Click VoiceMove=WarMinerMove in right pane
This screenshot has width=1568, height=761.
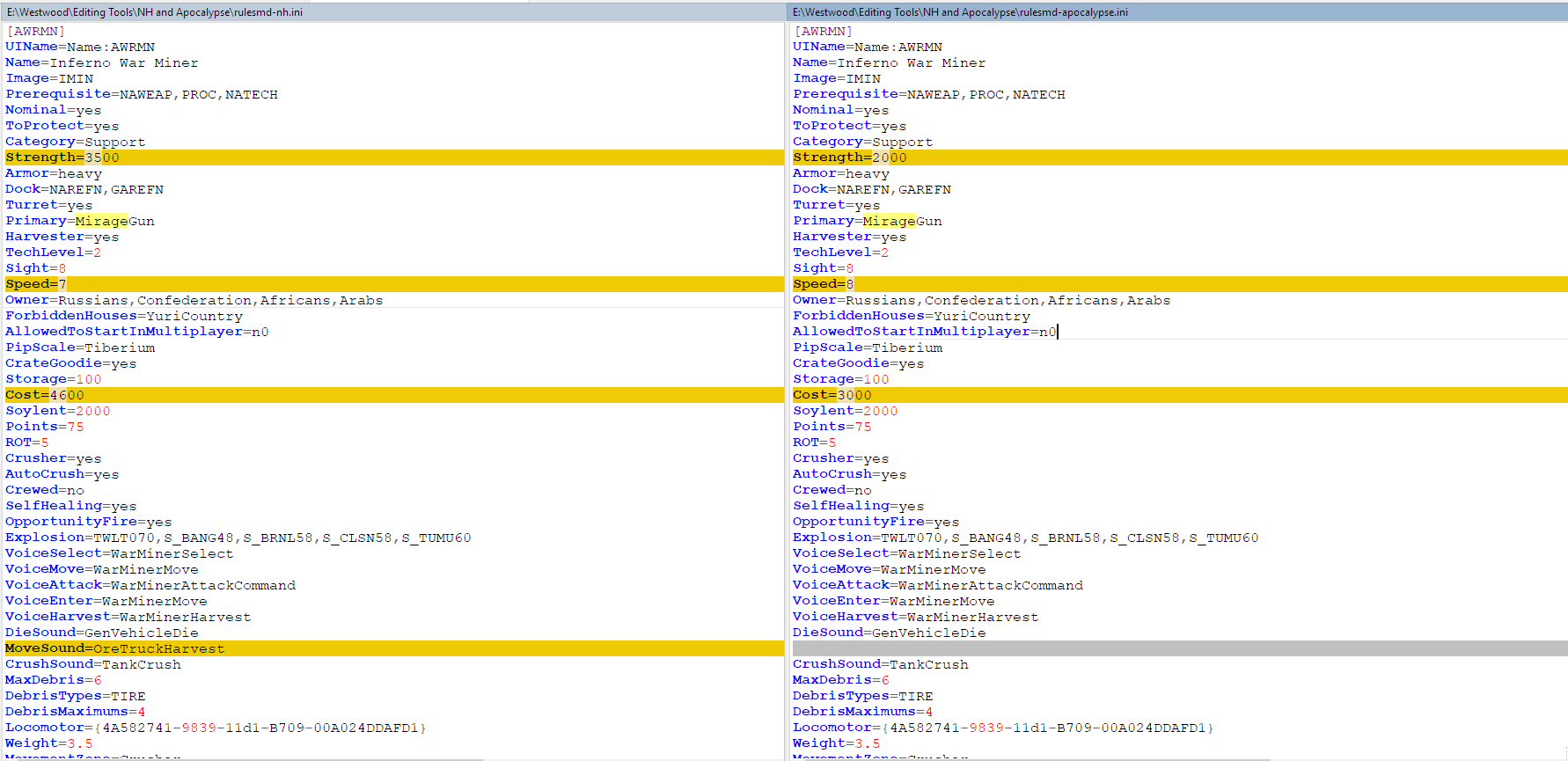(890, 569)
